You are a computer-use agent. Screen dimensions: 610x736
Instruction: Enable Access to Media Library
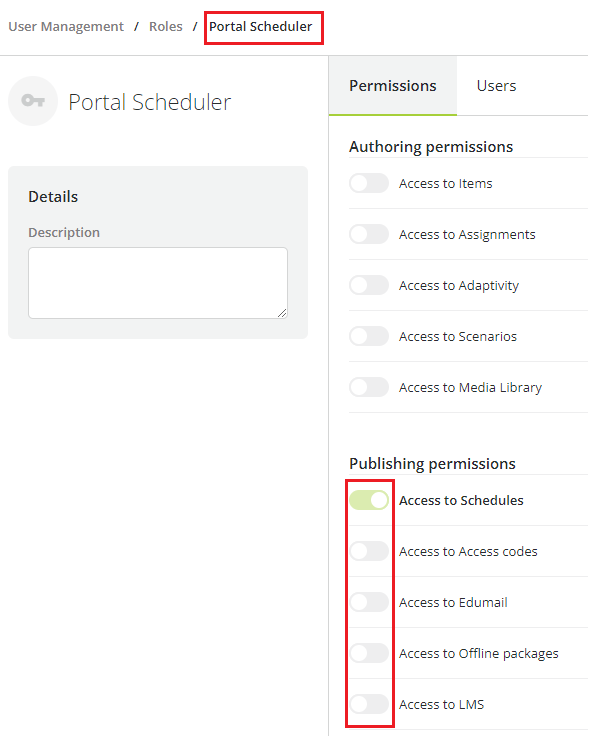[369, 387]
